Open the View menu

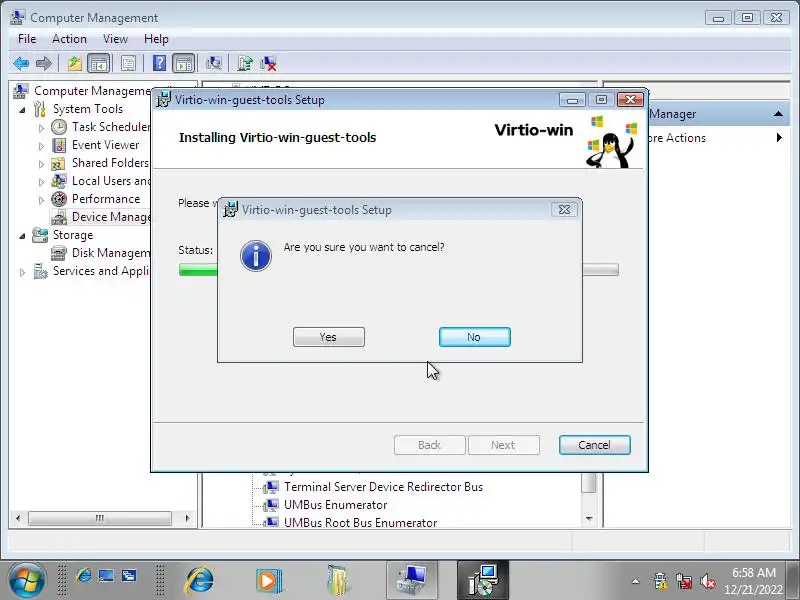(115, 39)
